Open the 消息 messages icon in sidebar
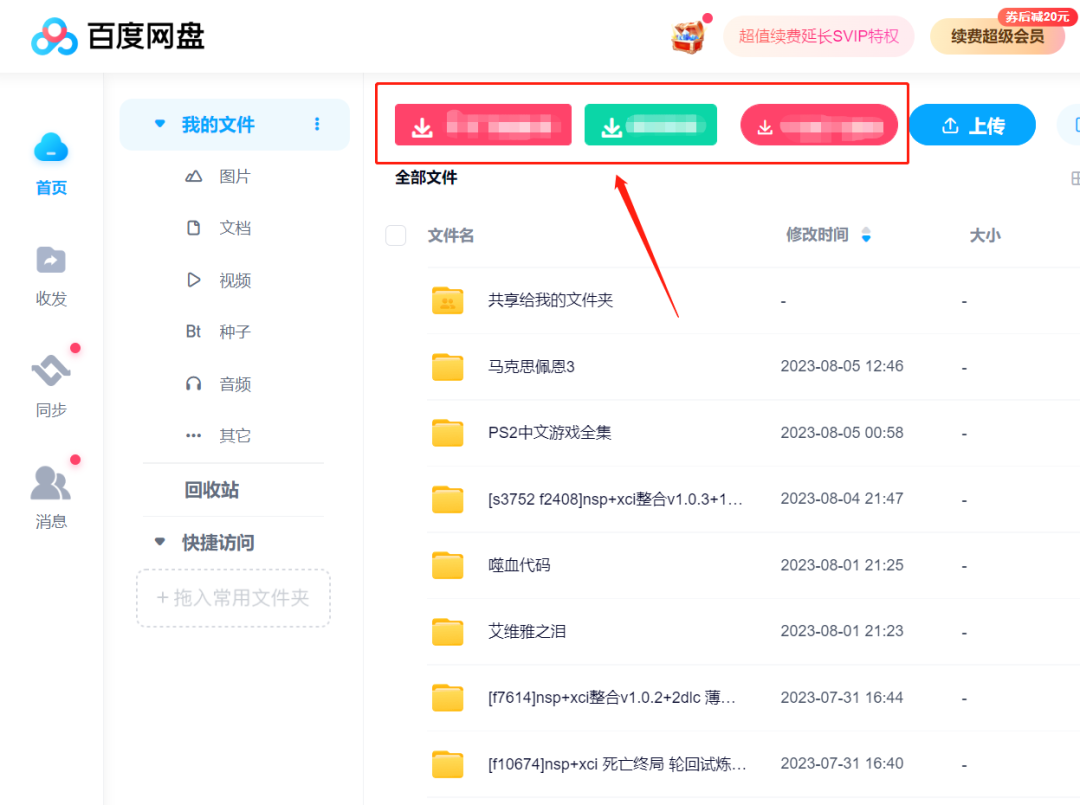The height and width of the screenshot is (805, 1080). [50, 482]
